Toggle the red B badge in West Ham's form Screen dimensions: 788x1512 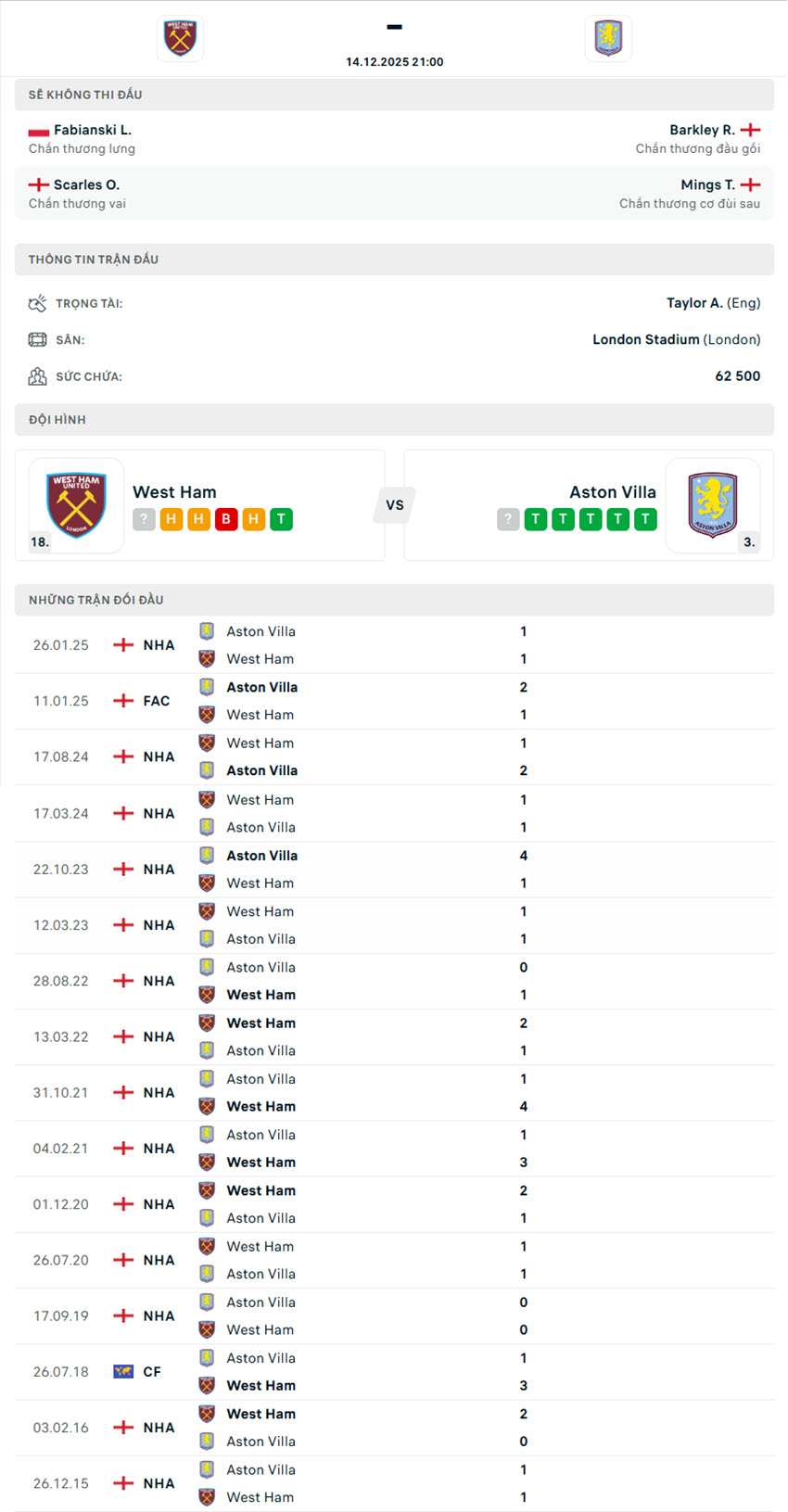pyautogui.click(x=226, y=519)
